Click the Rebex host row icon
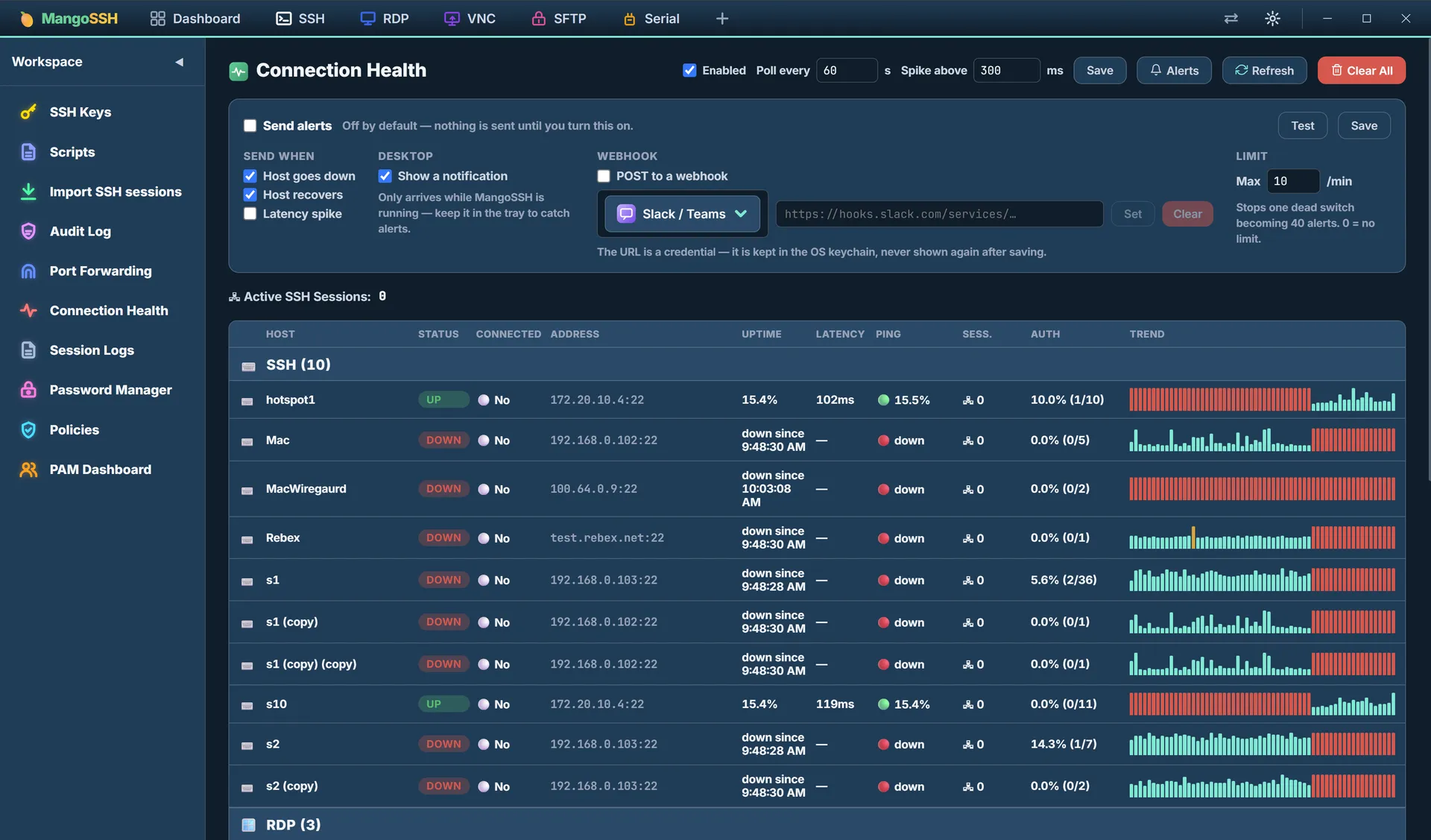The image size is (1431, 840). 247,539
